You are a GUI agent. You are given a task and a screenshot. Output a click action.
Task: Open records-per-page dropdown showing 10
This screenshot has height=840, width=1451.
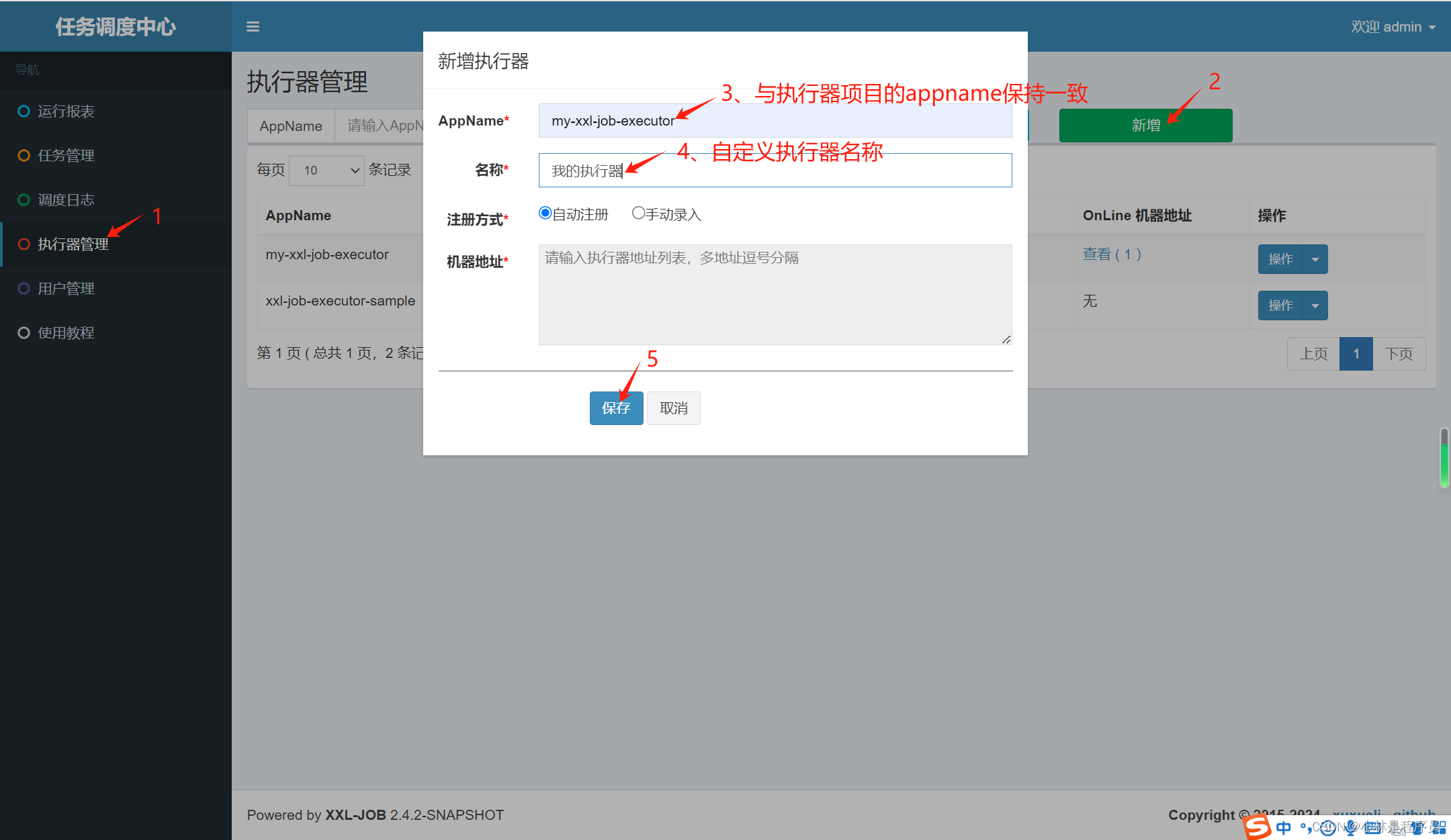click(326, 171)
